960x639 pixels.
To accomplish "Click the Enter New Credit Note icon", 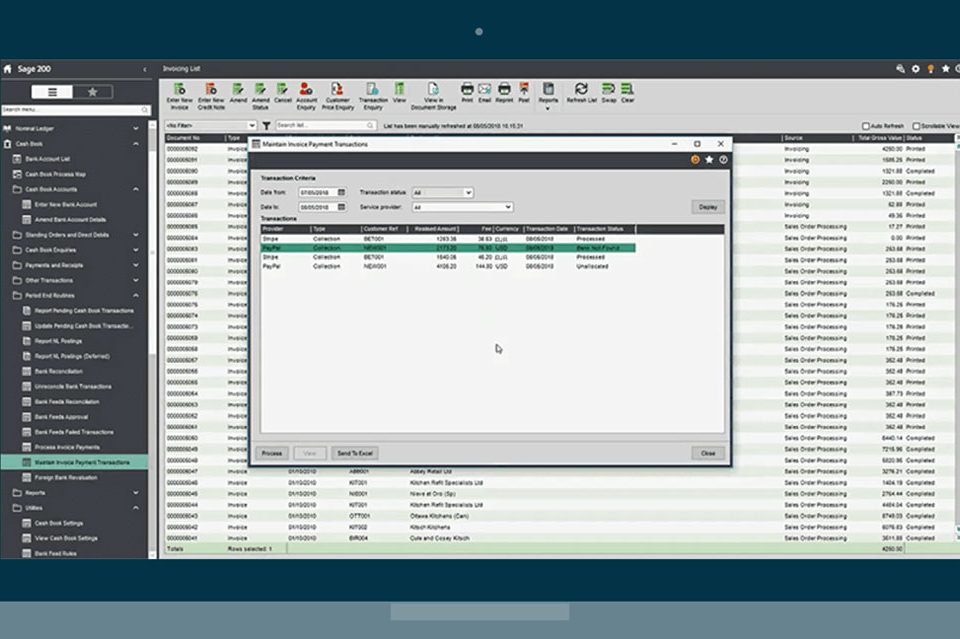I will tap(211, 96).
